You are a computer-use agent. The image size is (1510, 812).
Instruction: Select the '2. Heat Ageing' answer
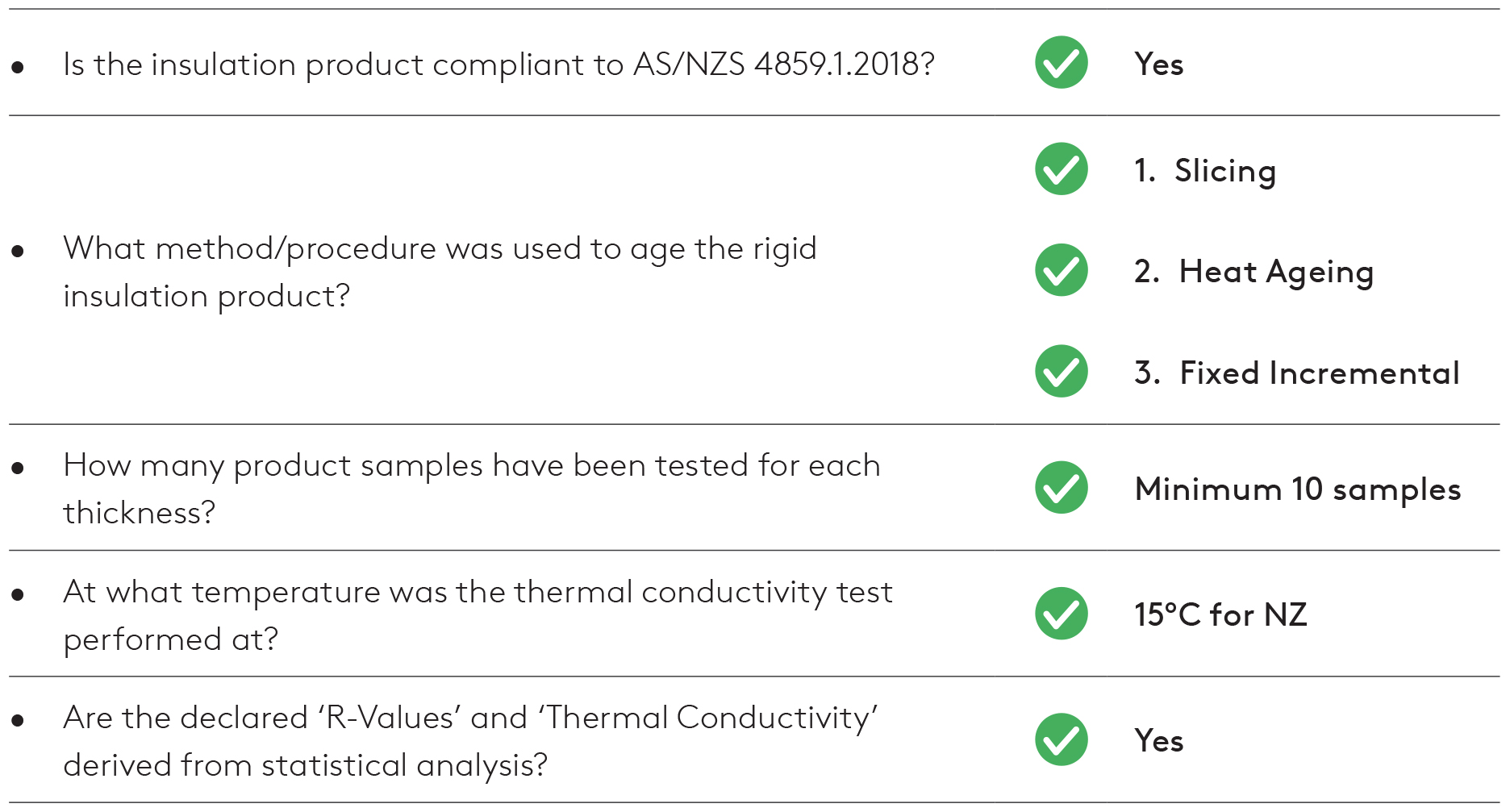tap(1253, 272)
